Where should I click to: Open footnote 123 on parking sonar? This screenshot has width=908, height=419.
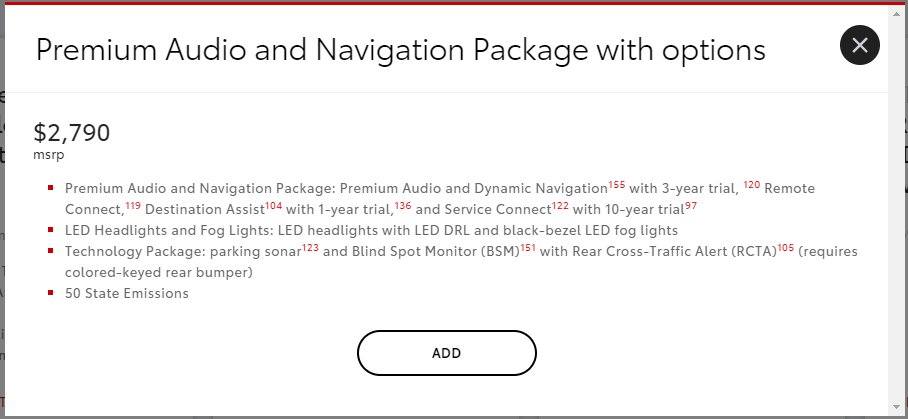(310, 248)
